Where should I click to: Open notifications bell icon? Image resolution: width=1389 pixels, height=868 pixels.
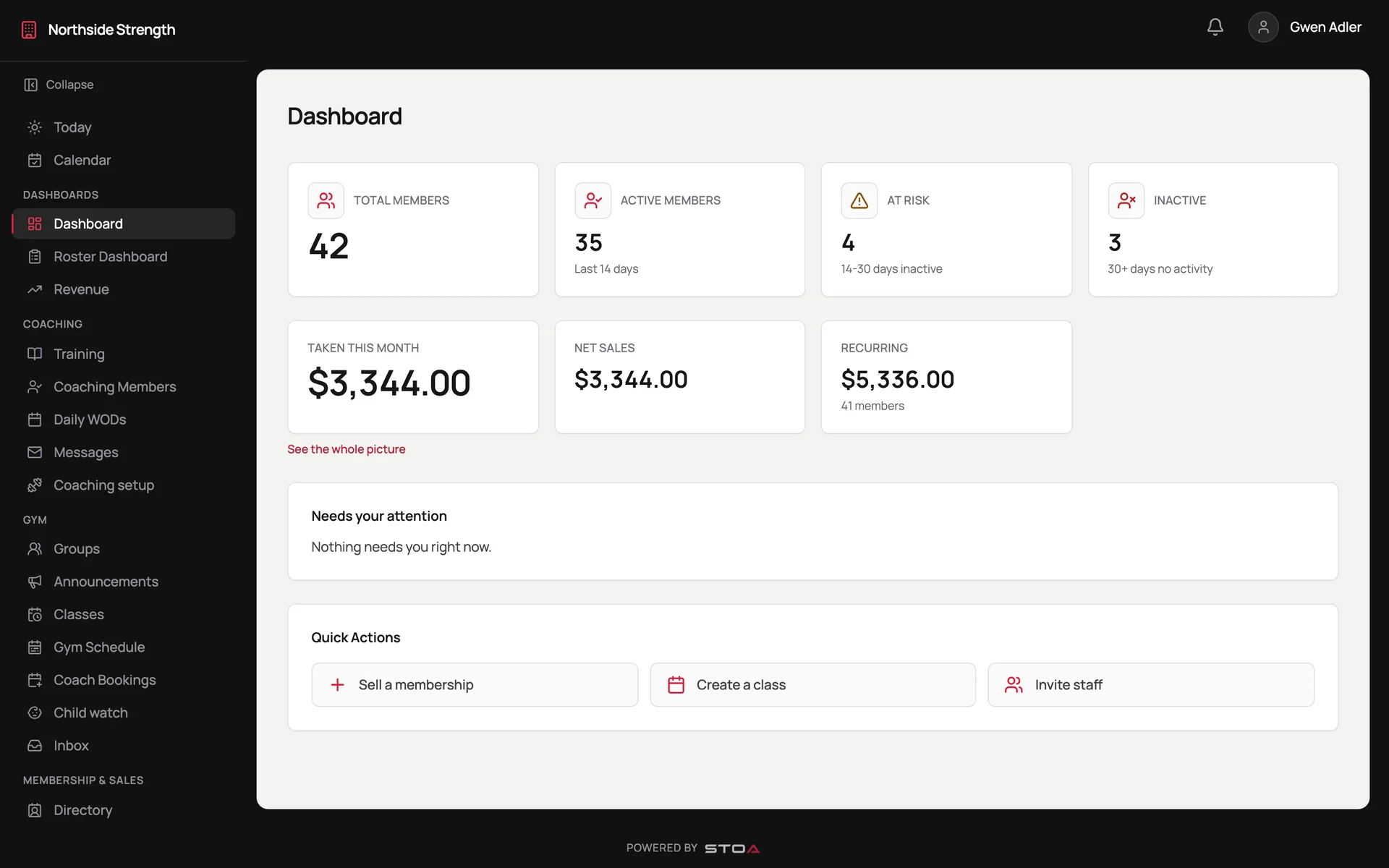tap(1215, 27)
